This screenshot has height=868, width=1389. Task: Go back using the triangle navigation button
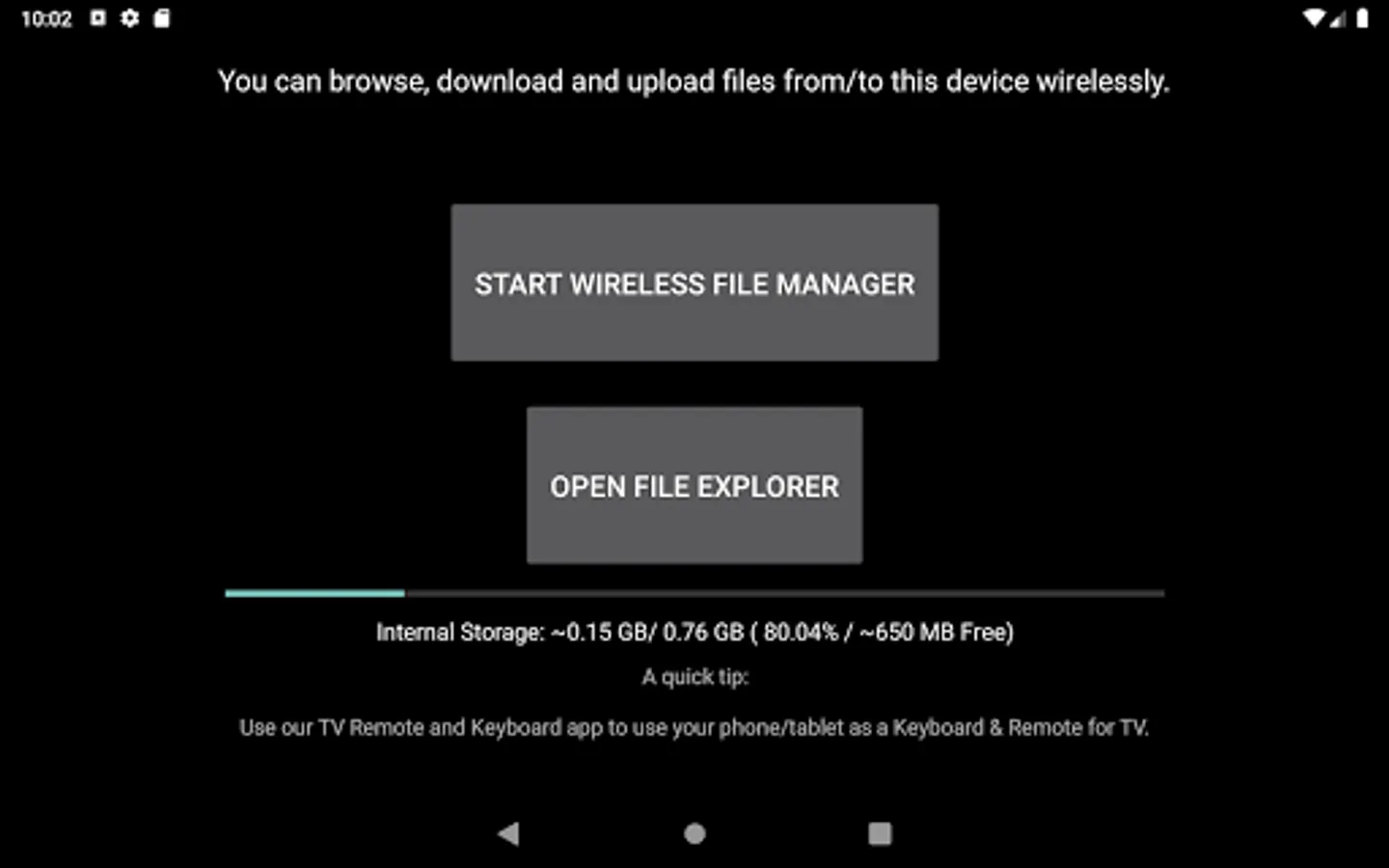(508, 833)
